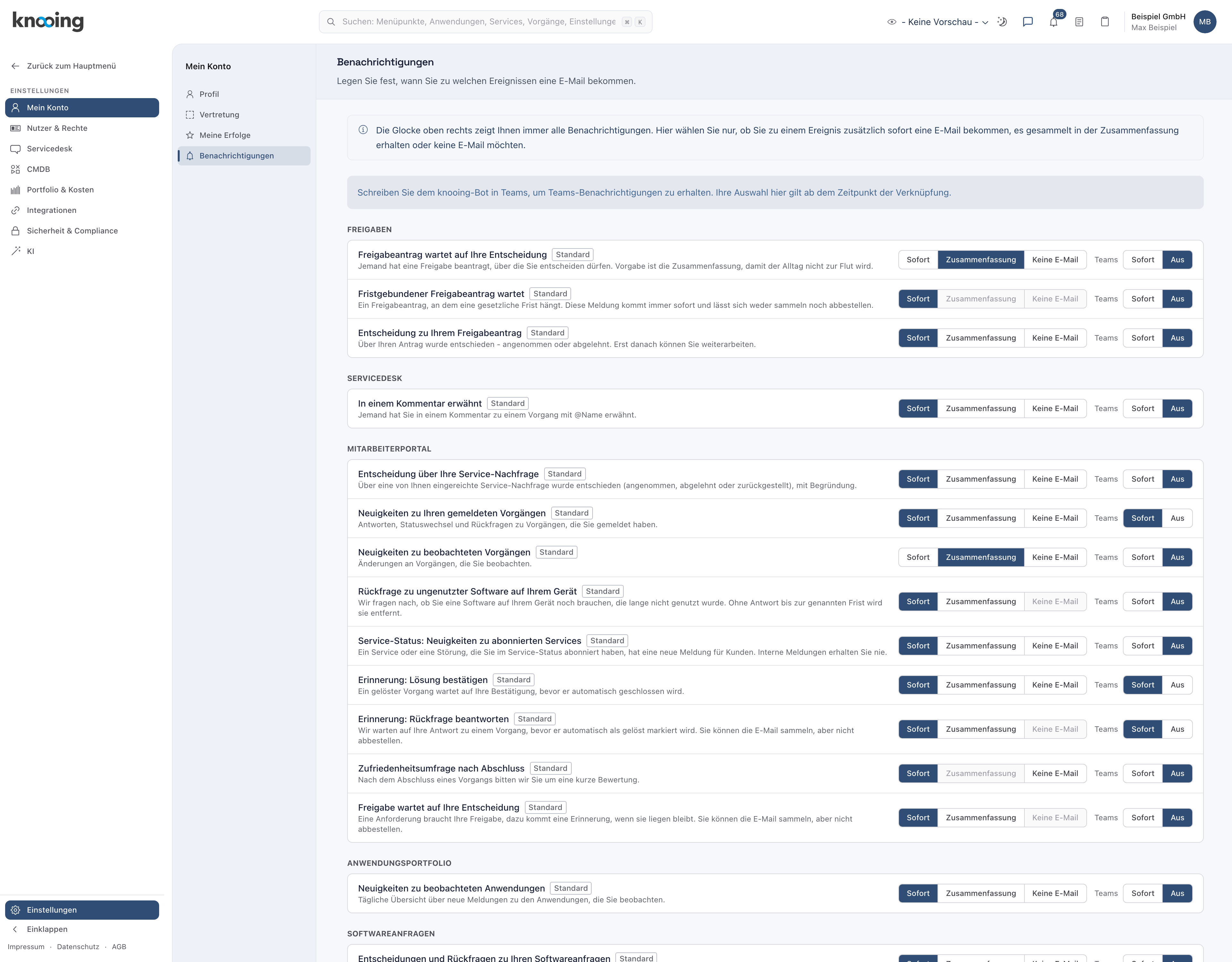
Task: Open the AGB footer link
Action: coord(119,947)
